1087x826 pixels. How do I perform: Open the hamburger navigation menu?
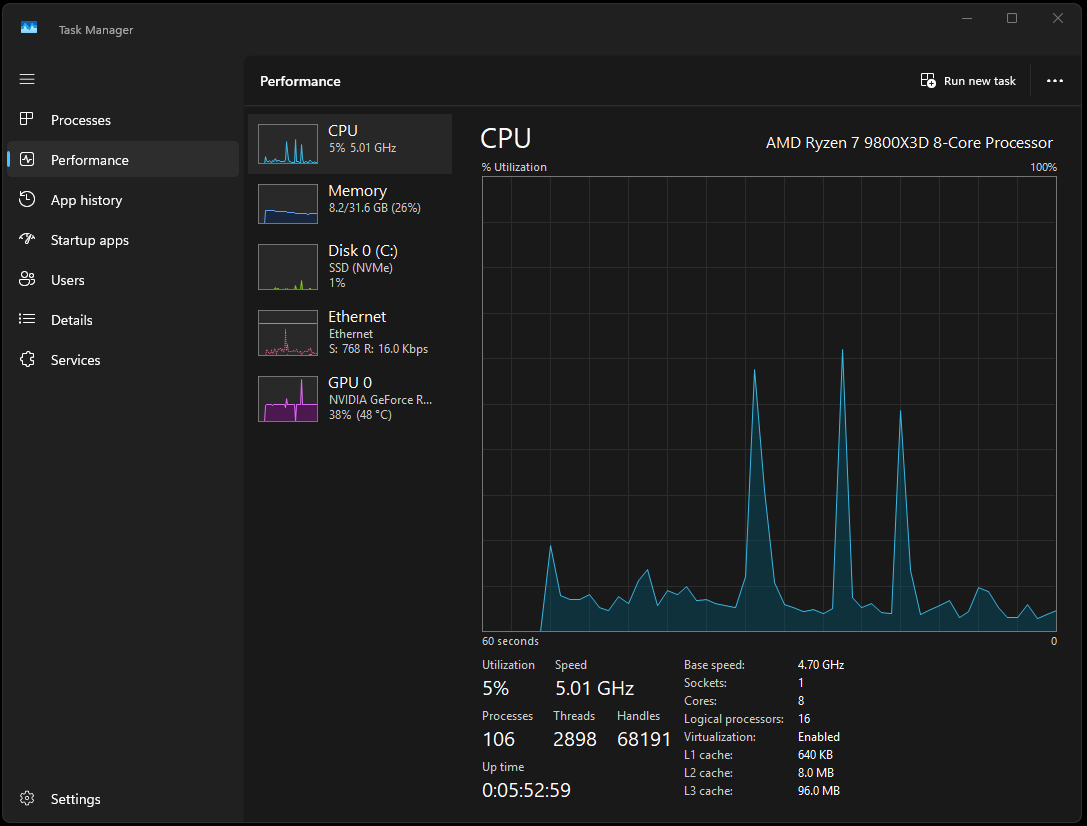click(27, 79)
